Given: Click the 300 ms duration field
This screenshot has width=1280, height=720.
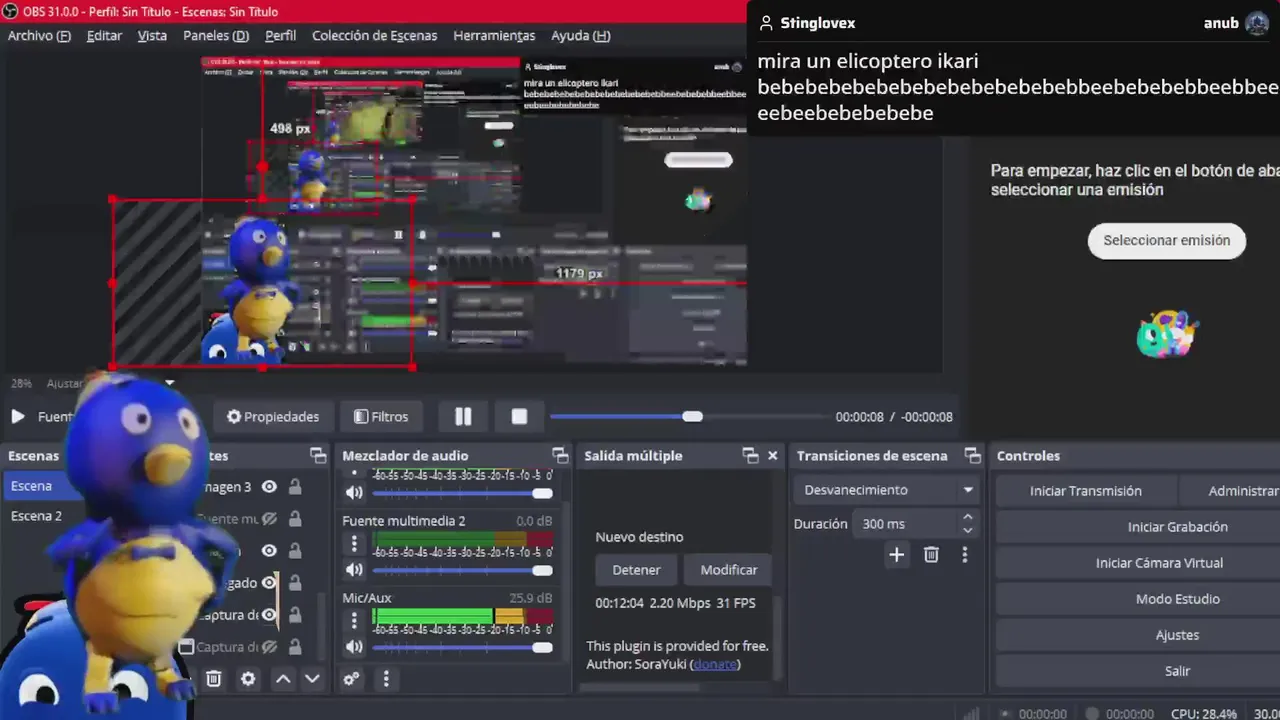Looking at the screenshot, I should tap(905, 524).
